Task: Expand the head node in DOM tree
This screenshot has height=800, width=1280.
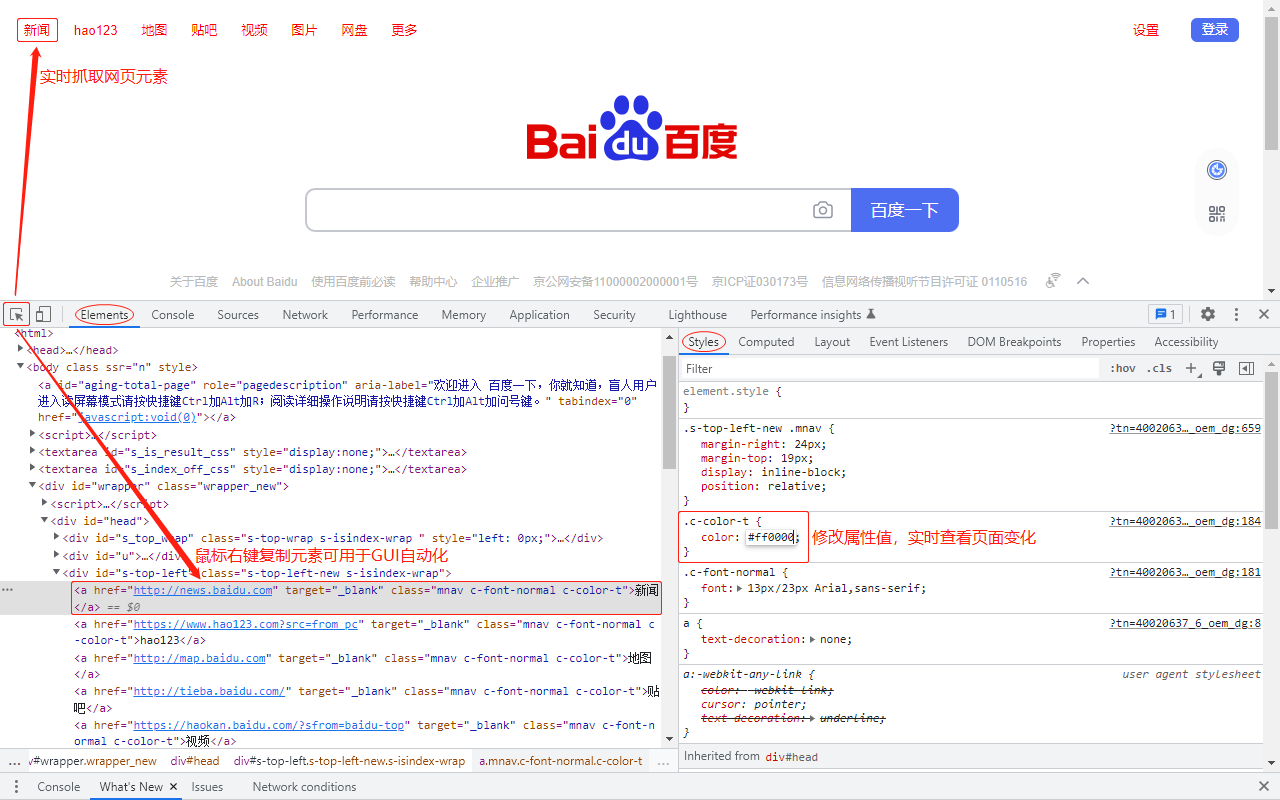Action: [x=21, y=350]
